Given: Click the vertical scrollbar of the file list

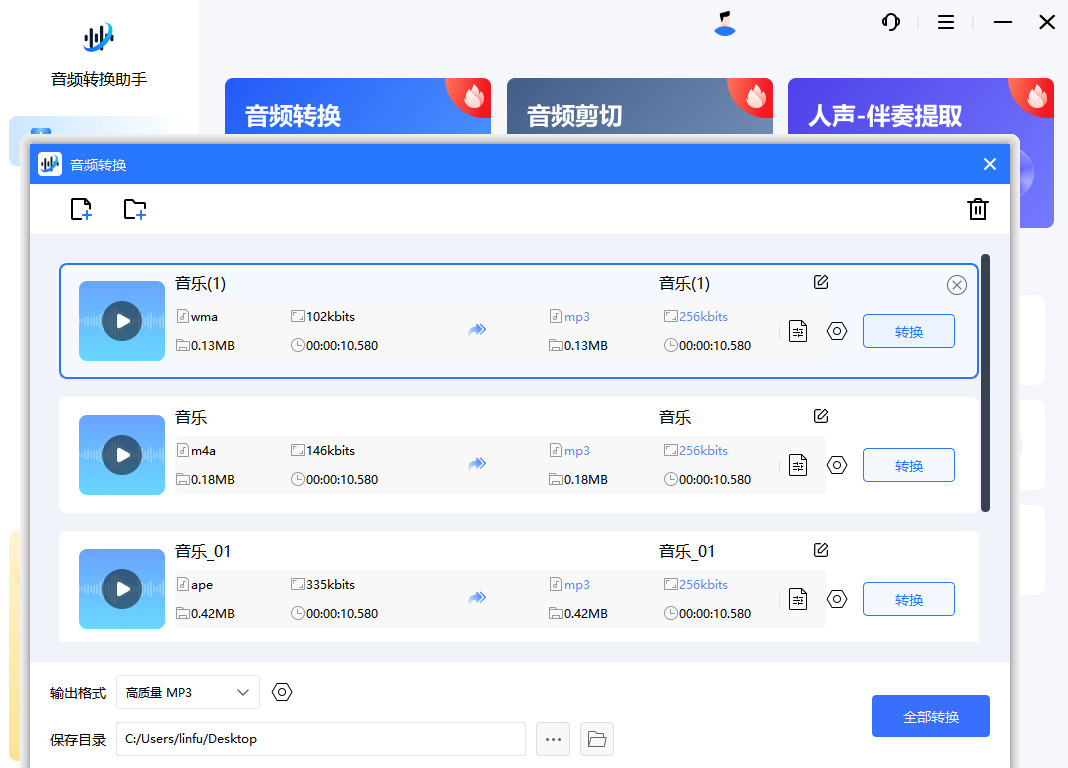Looking at the screenshot, I should [x=985, y=380].
